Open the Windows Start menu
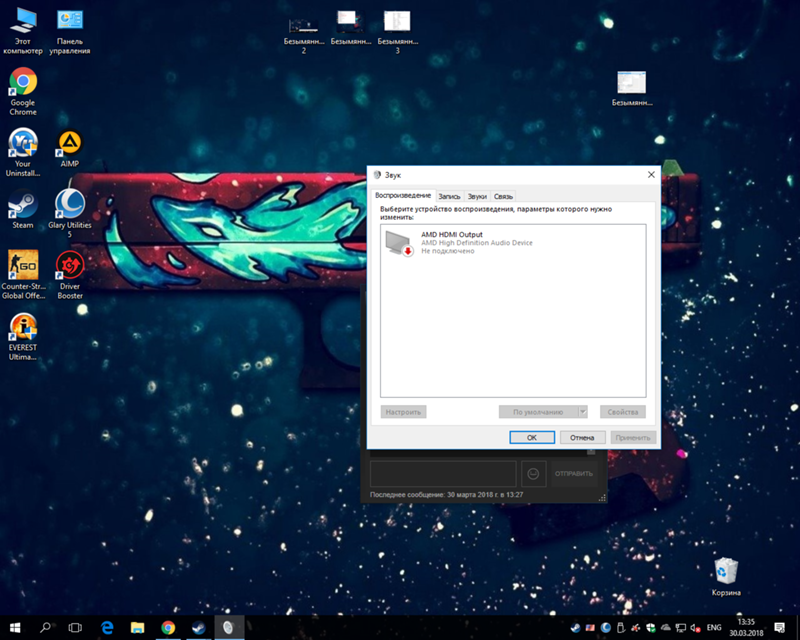The width and height of the screenshot is (800, 640). tap(15, 627)
